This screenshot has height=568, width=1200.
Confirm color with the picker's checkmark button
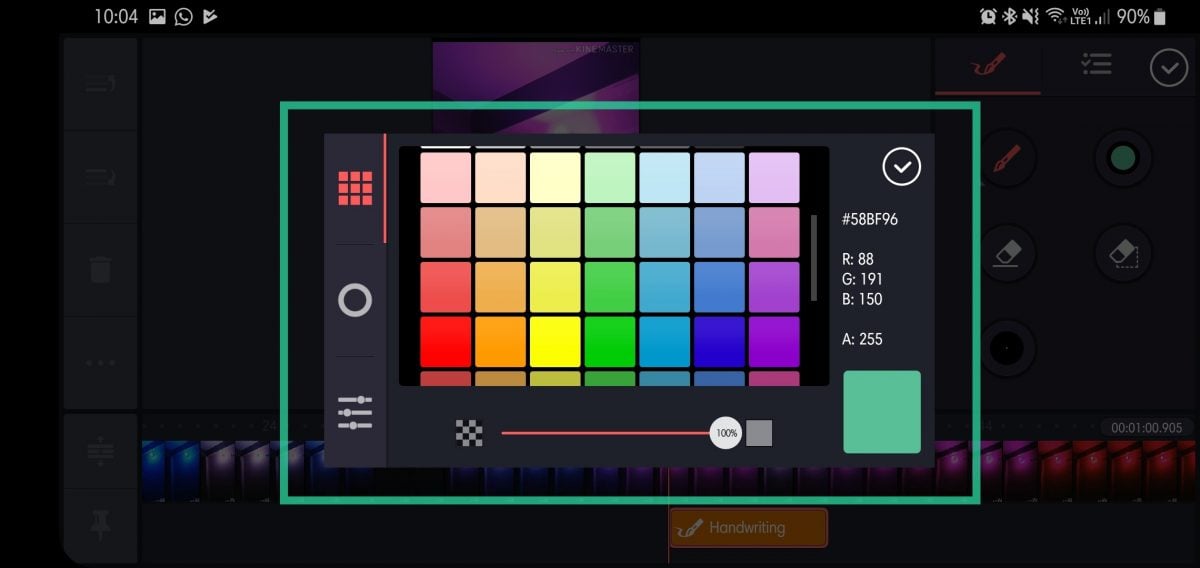pyautogui.click(x=901, y=166)
